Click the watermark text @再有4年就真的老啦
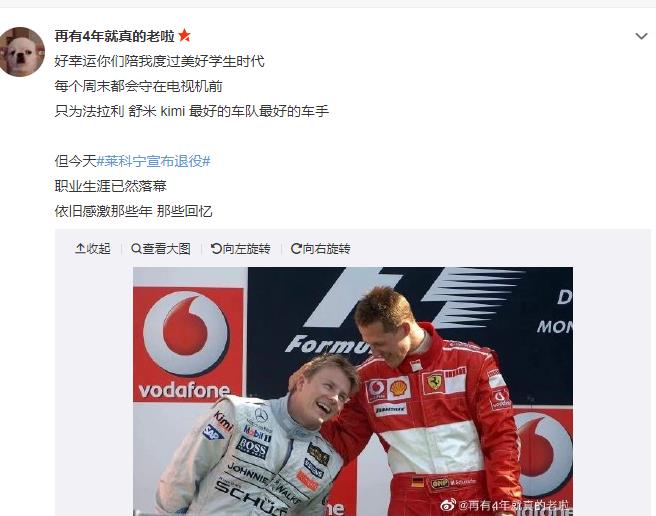 (x=514, y=506)
